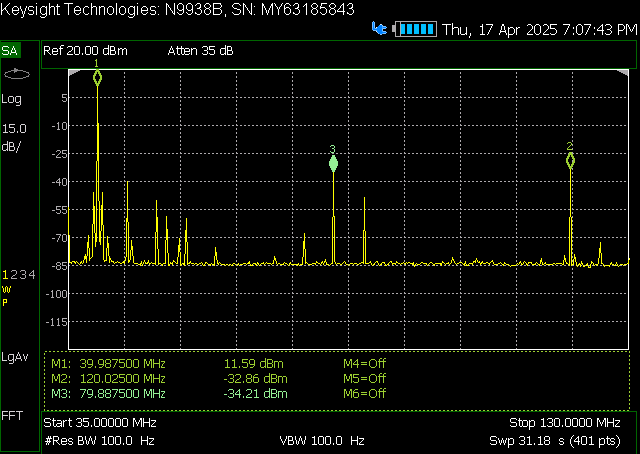Viewport: 640px width, 454px height.
Task: Select M1 frequency 39.987500 MHz
Action: [122, 363]
